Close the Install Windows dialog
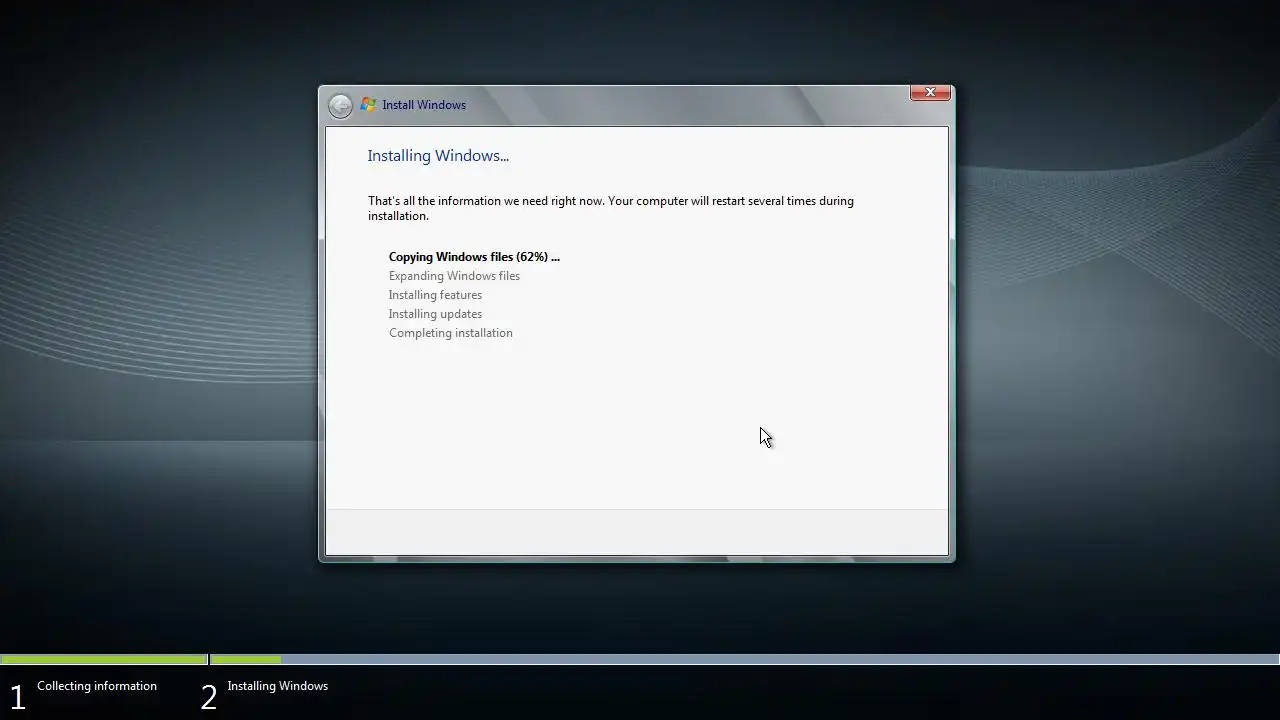This screenshot has height=720, width=1280. pos(930,92)
